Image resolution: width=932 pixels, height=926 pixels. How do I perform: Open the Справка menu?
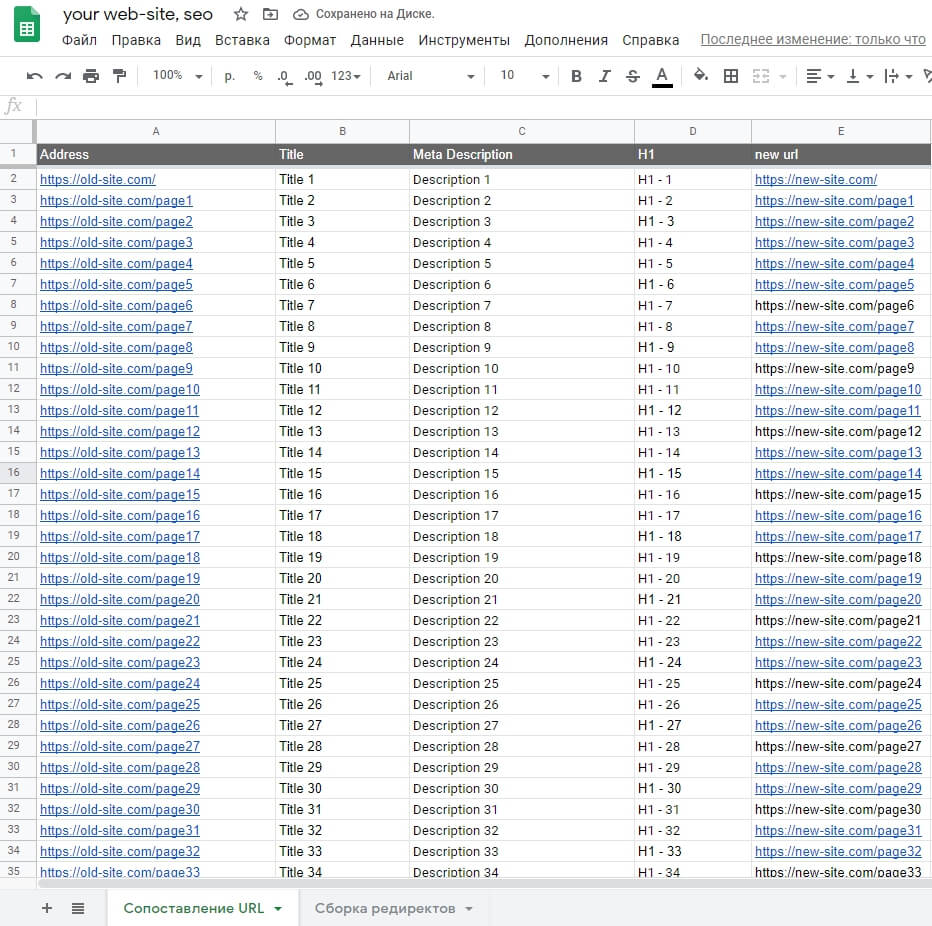click(x=650, y=40)
